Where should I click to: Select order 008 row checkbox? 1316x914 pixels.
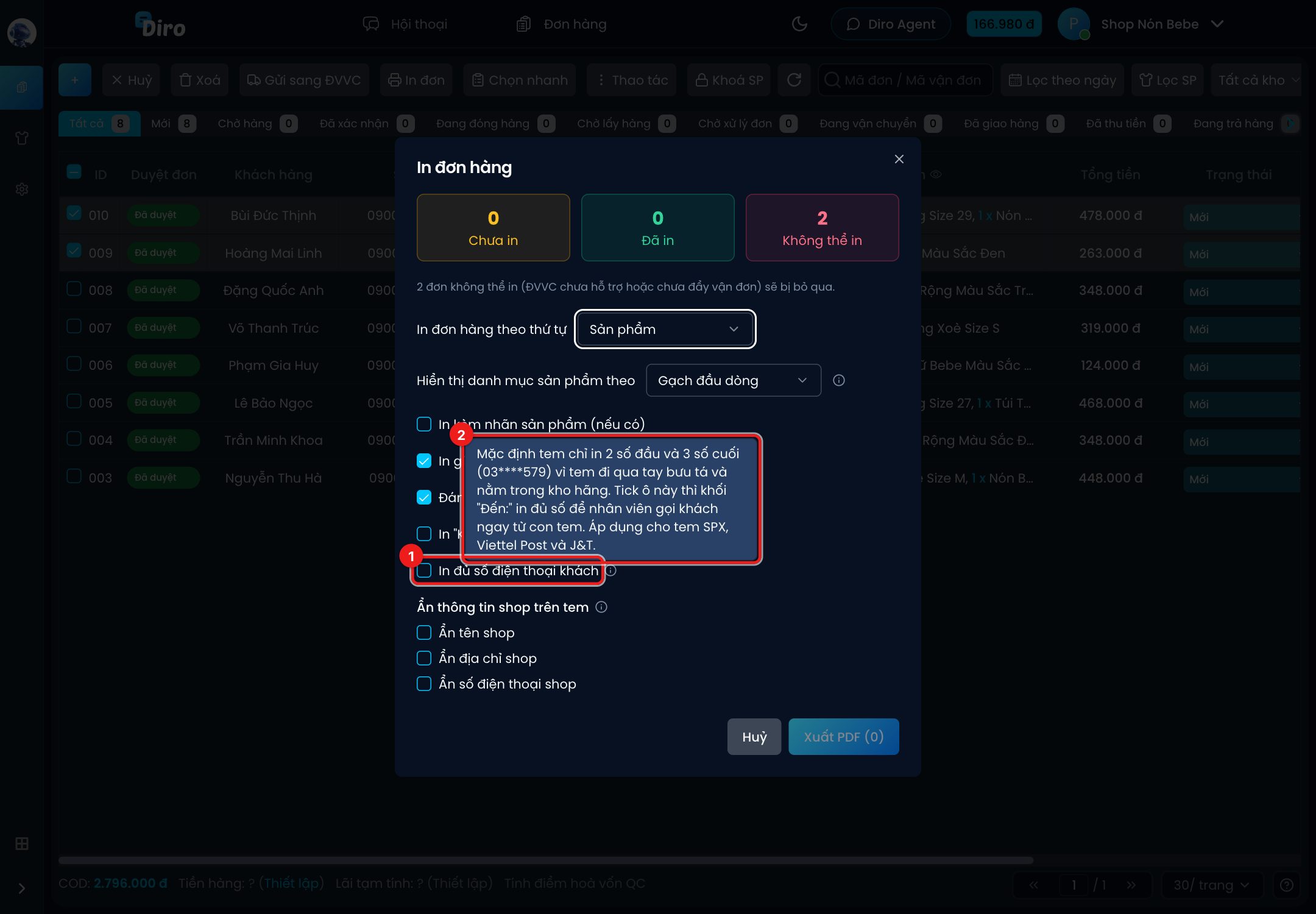pyautogui.click(x=74, y=288)
